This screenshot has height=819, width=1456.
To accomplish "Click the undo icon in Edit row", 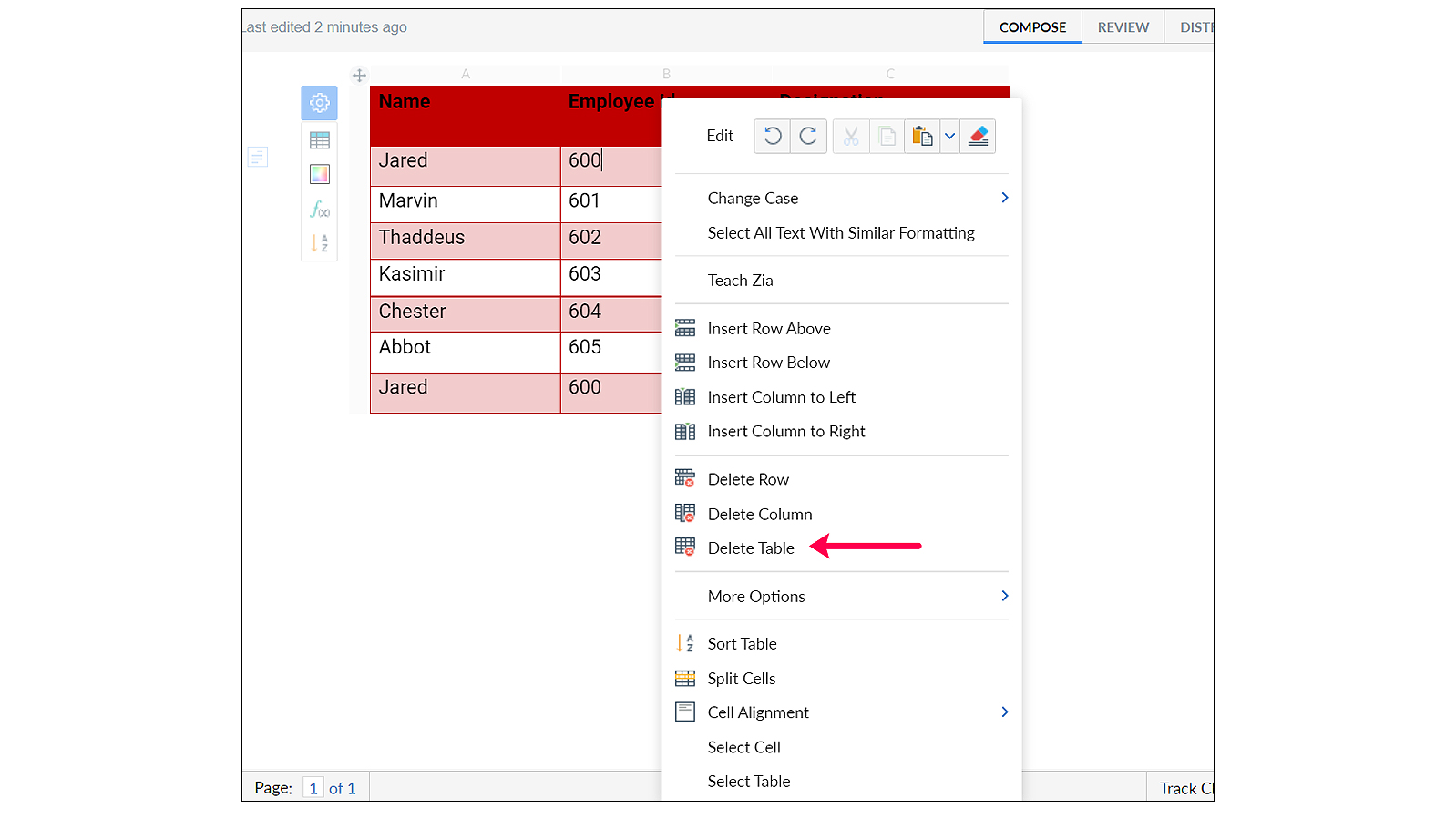I will [x=772, y=137].
